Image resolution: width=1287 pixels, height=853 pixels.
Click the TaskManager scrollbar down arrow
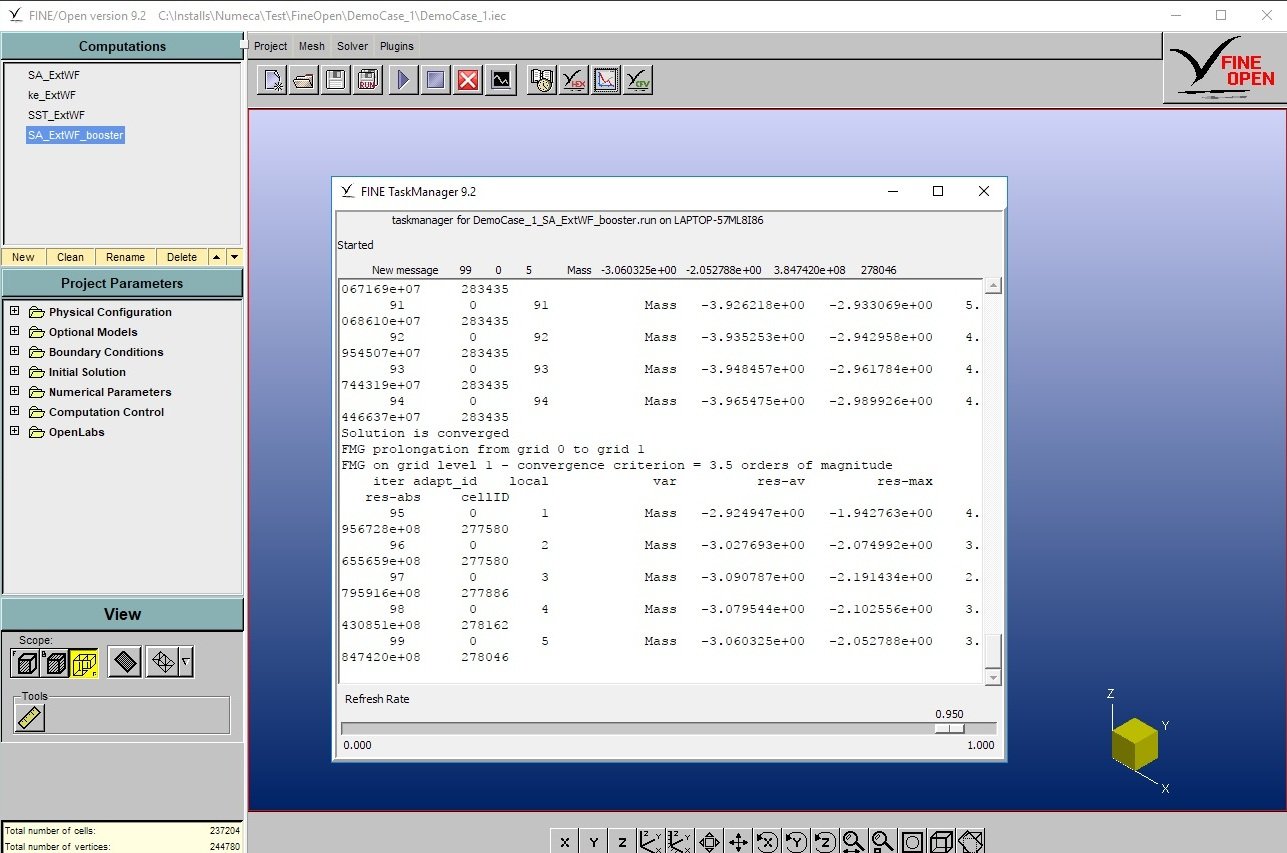click(x=993, y=677)
